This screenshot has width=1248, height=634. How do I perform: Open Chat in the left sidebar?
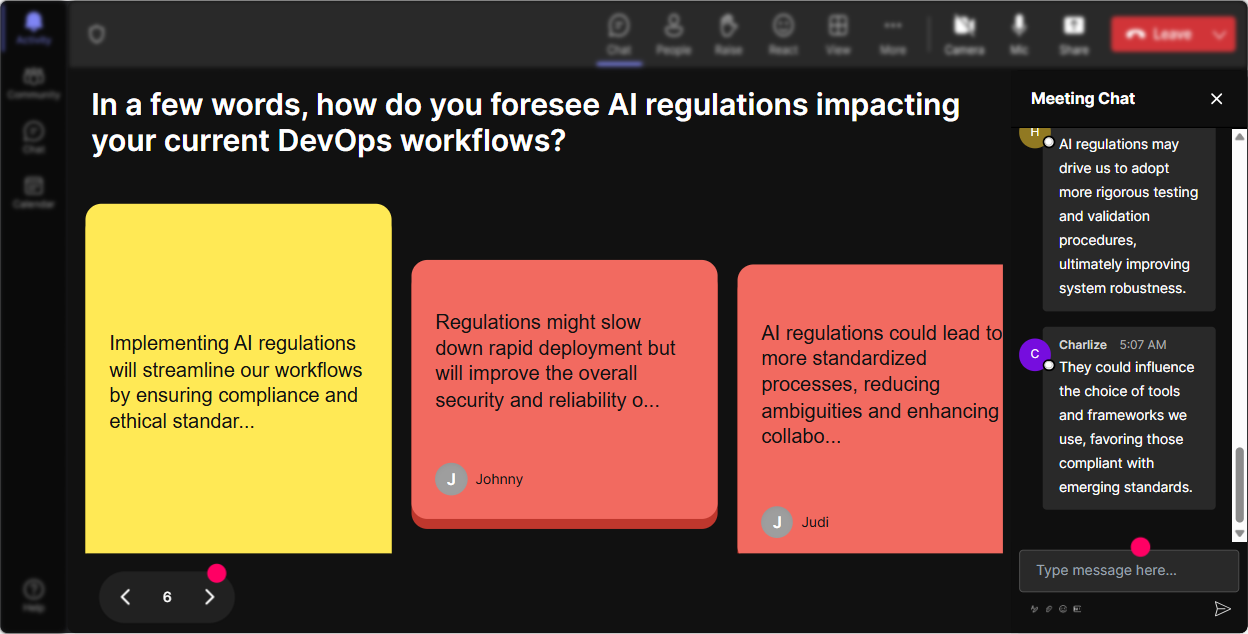tap(34, 137)
